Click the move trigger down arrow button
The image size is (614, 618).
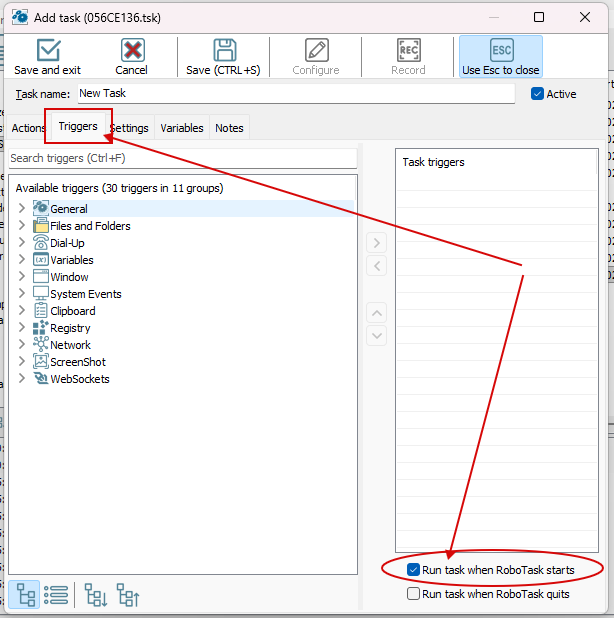coord(376,336)
